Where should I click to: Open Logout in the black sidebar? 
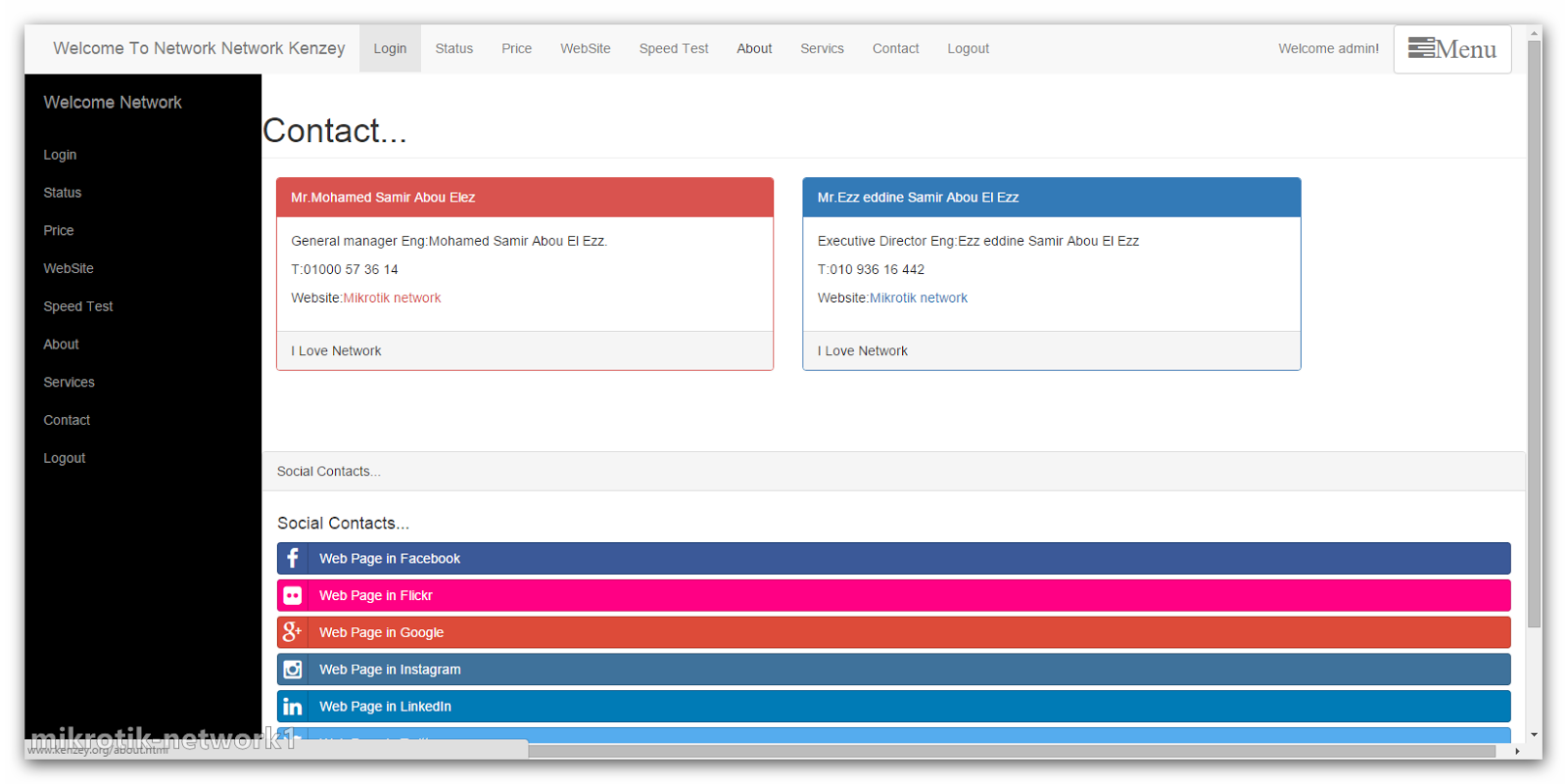pyautogui.click(x=64, y=458)
